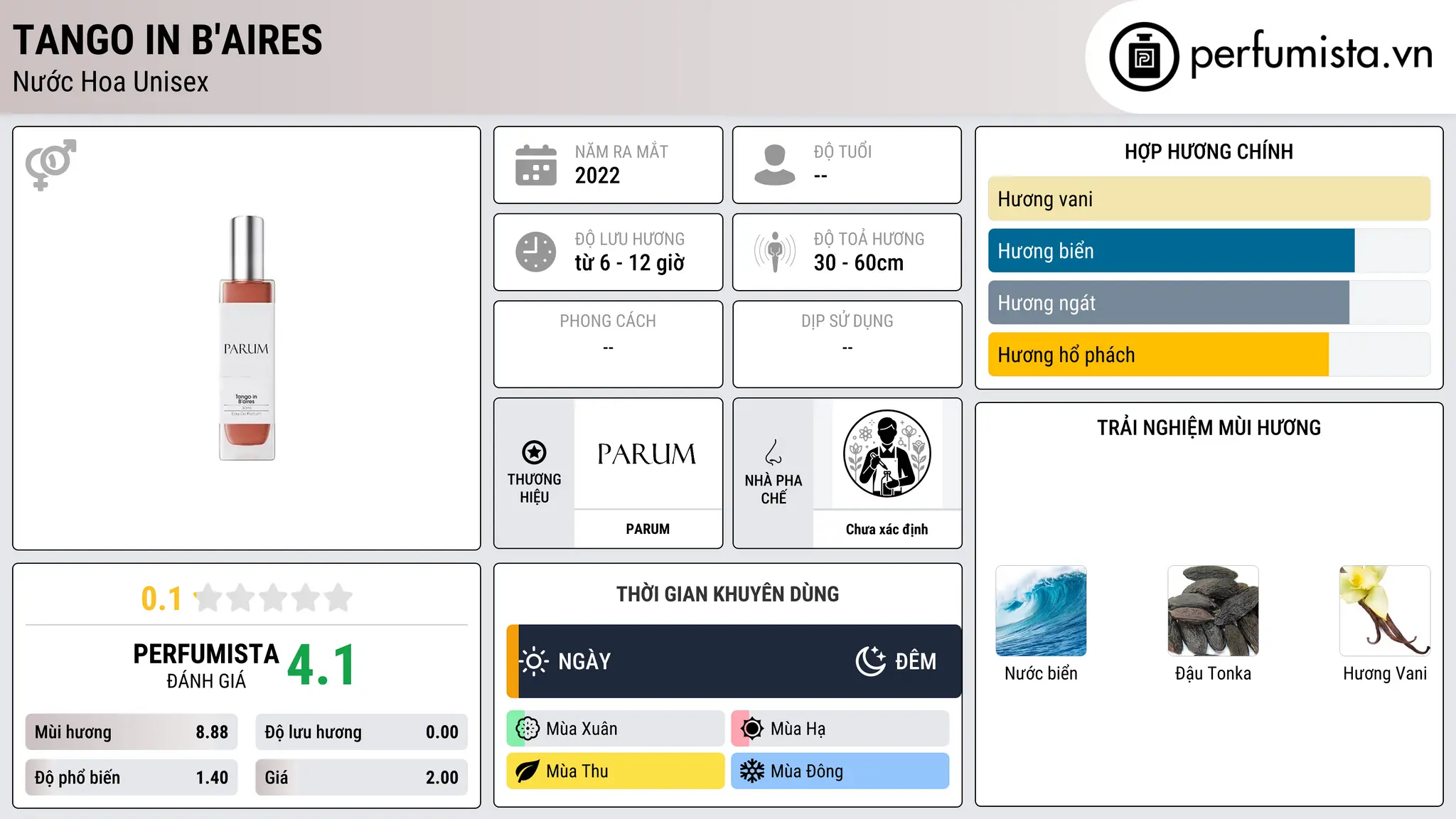Click the flower icon for Mùa Xuân
The height and width of the screenshot is (819, 1456).
(x=528, y=729)
